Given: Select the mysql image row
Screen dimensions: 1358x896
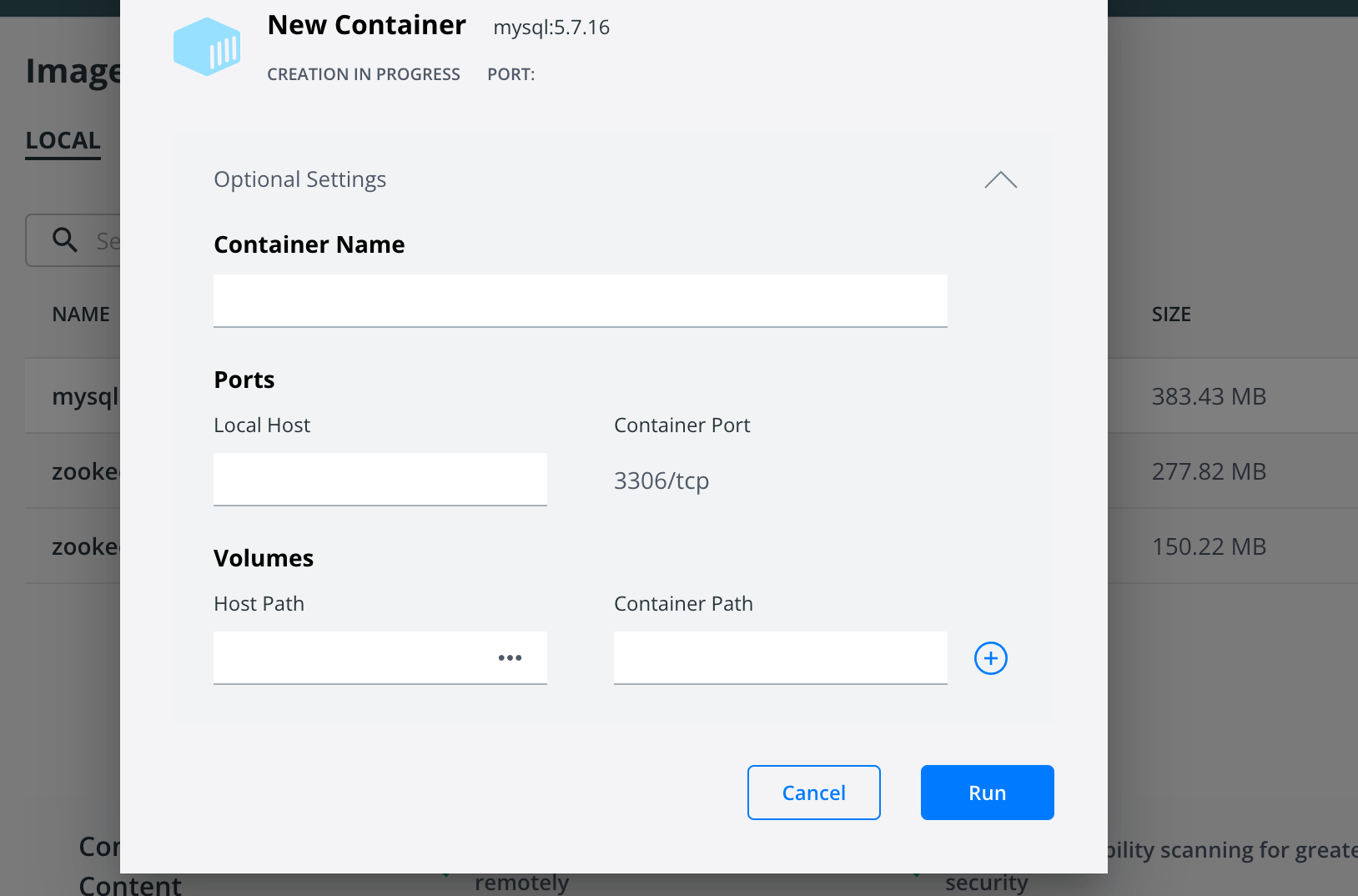Looking at the screenshot, I should point(85,395).
